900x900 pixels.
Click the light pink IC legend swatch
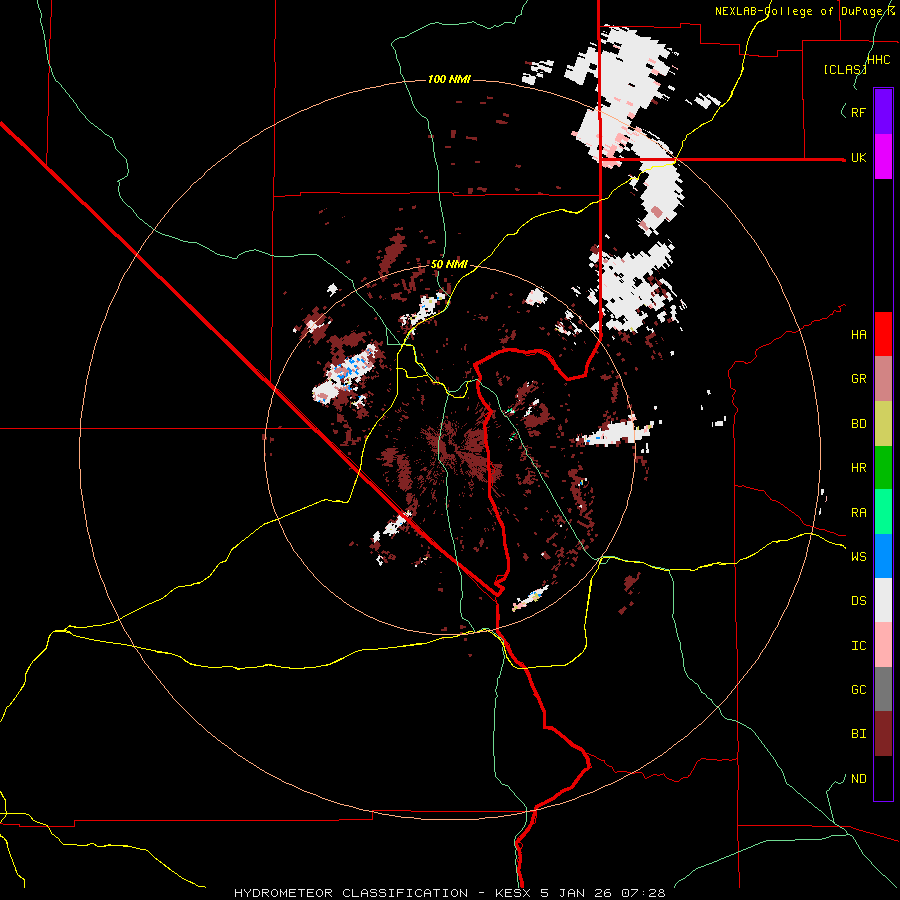tap(883, 645)
